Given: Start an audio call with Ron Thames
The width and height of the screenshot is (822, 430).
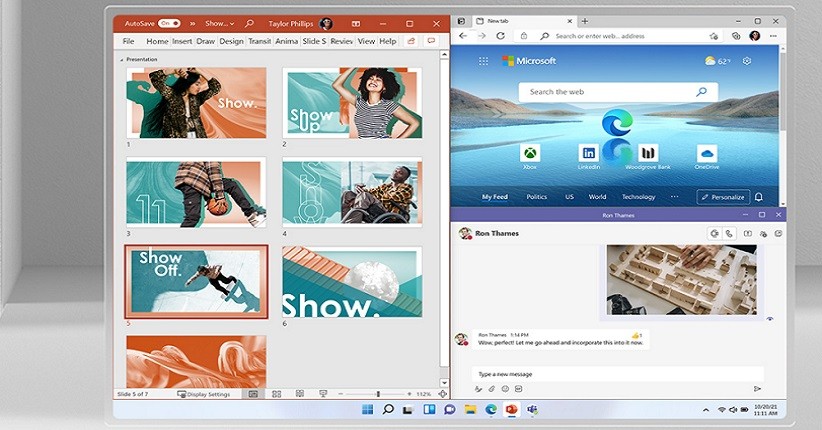Looking at the screenshot, I should pos(729,233).
